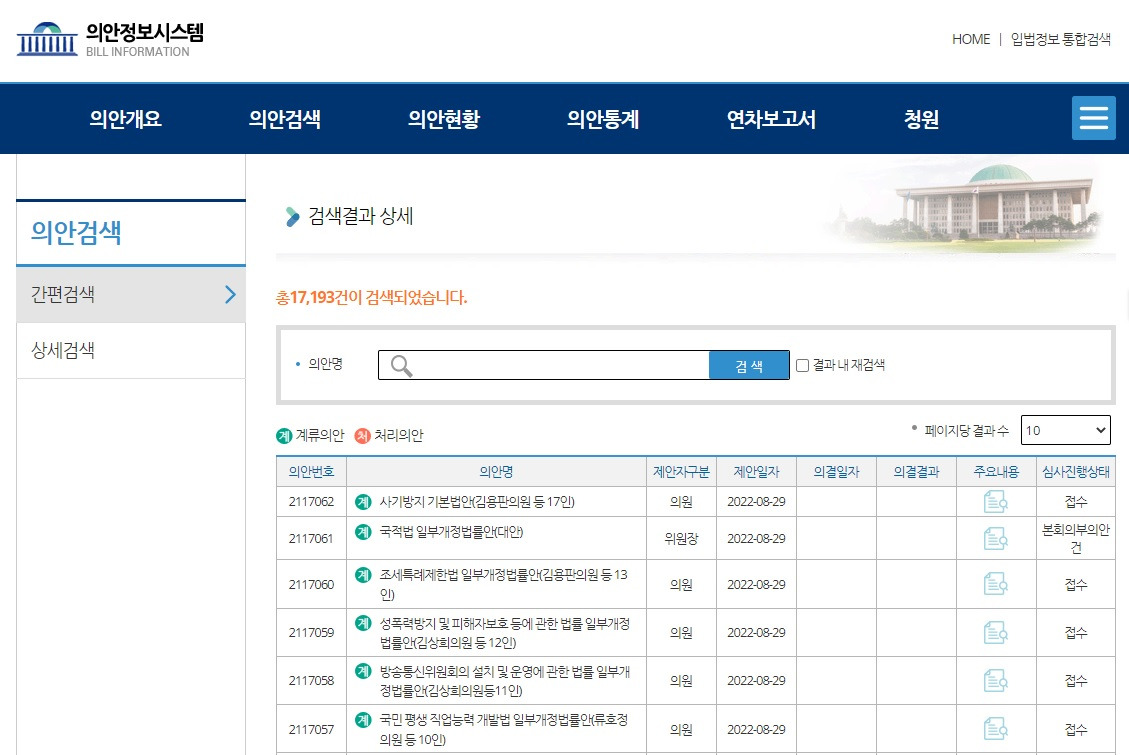This screenshot has height=755, width=1129.
Task: Open document icon for bill 2117060
Action: point(996,584)
